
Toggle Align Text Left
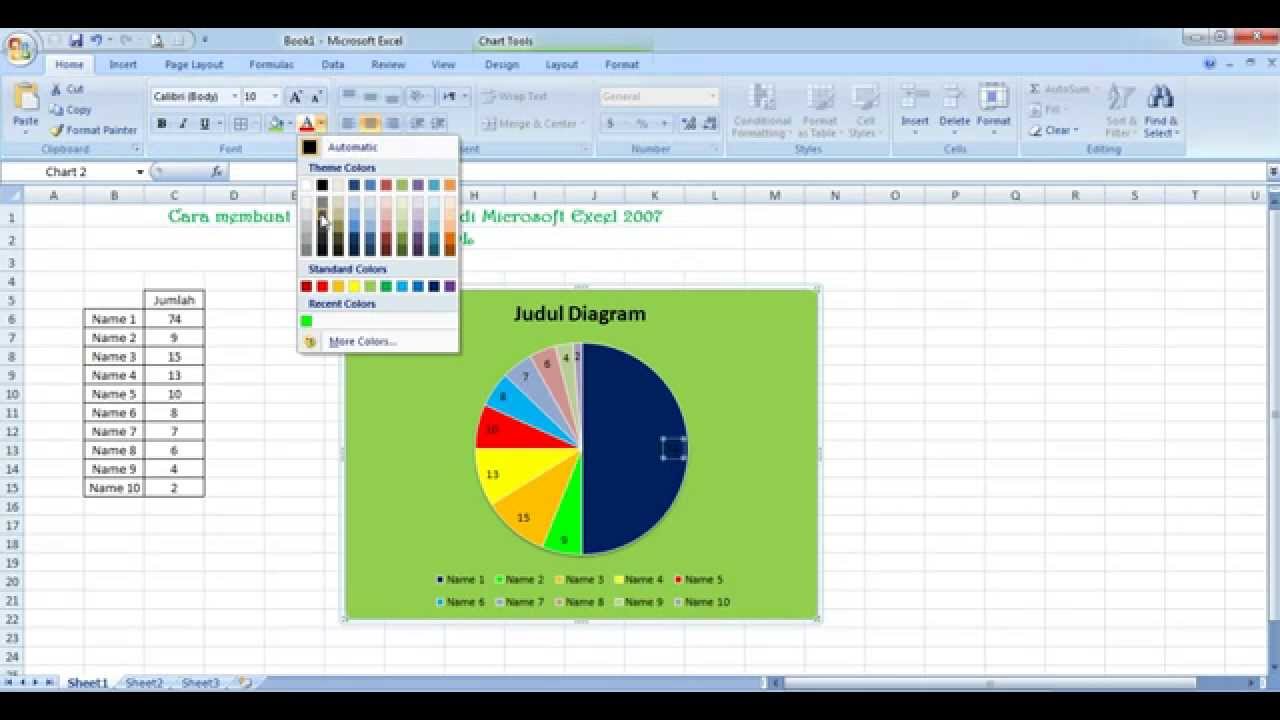348,124
